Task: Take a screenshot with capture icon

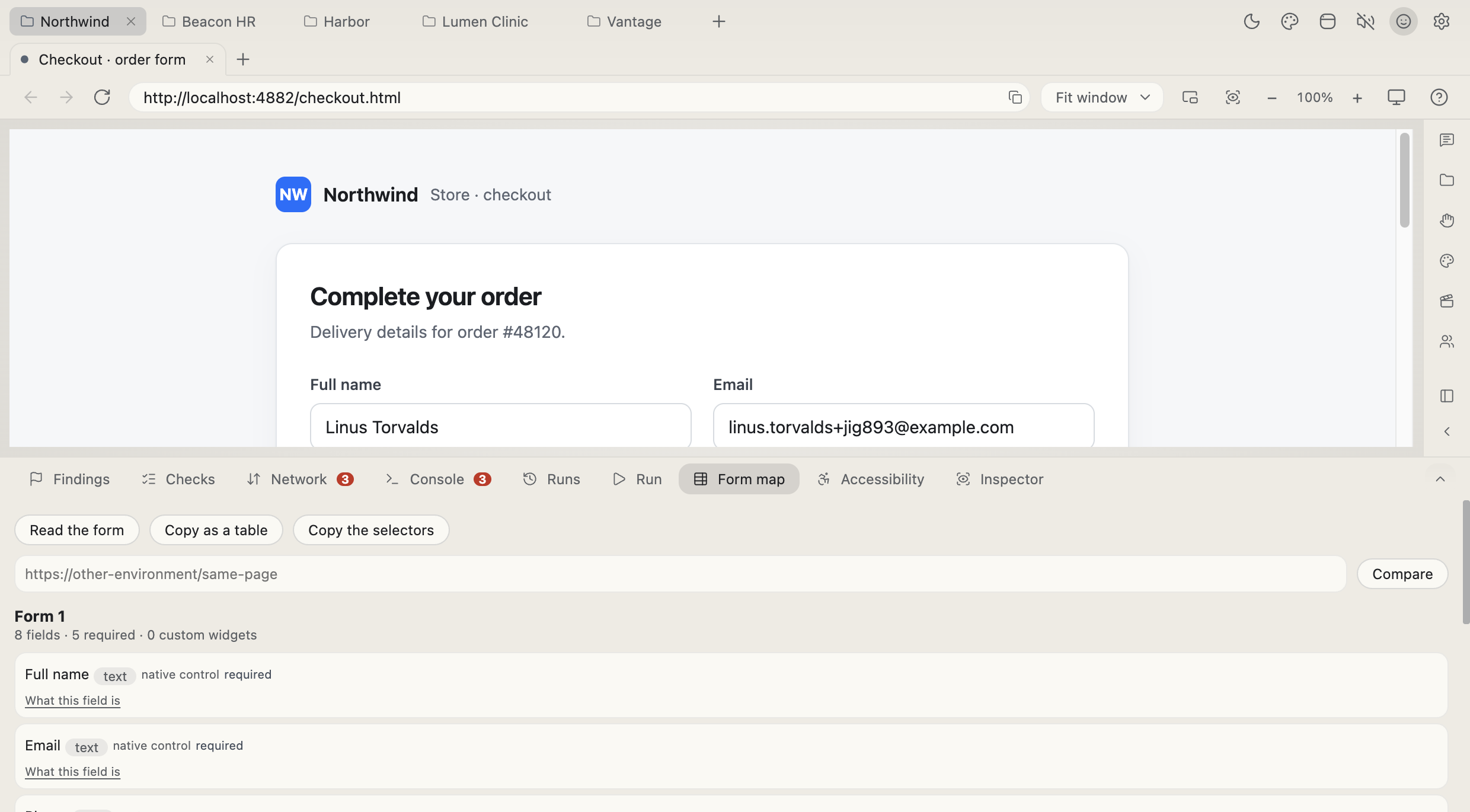Action: 1232,97
